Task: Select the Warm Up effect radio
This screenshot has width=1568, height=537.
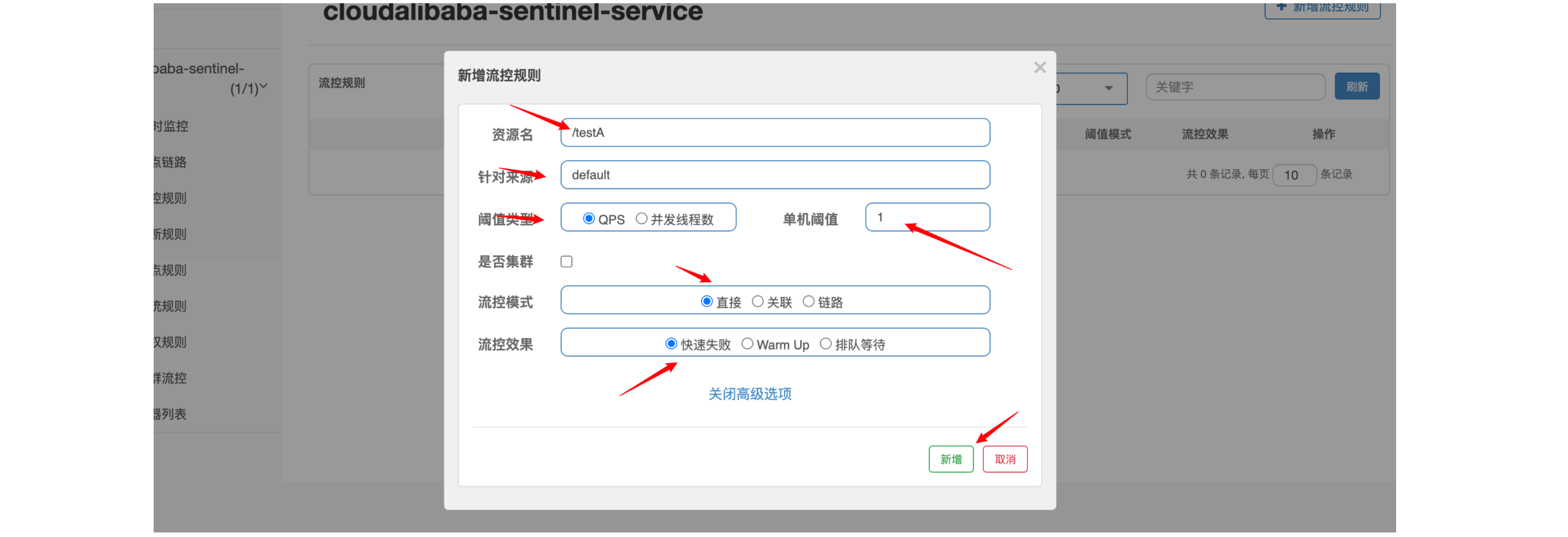Action: coord(747,344)
